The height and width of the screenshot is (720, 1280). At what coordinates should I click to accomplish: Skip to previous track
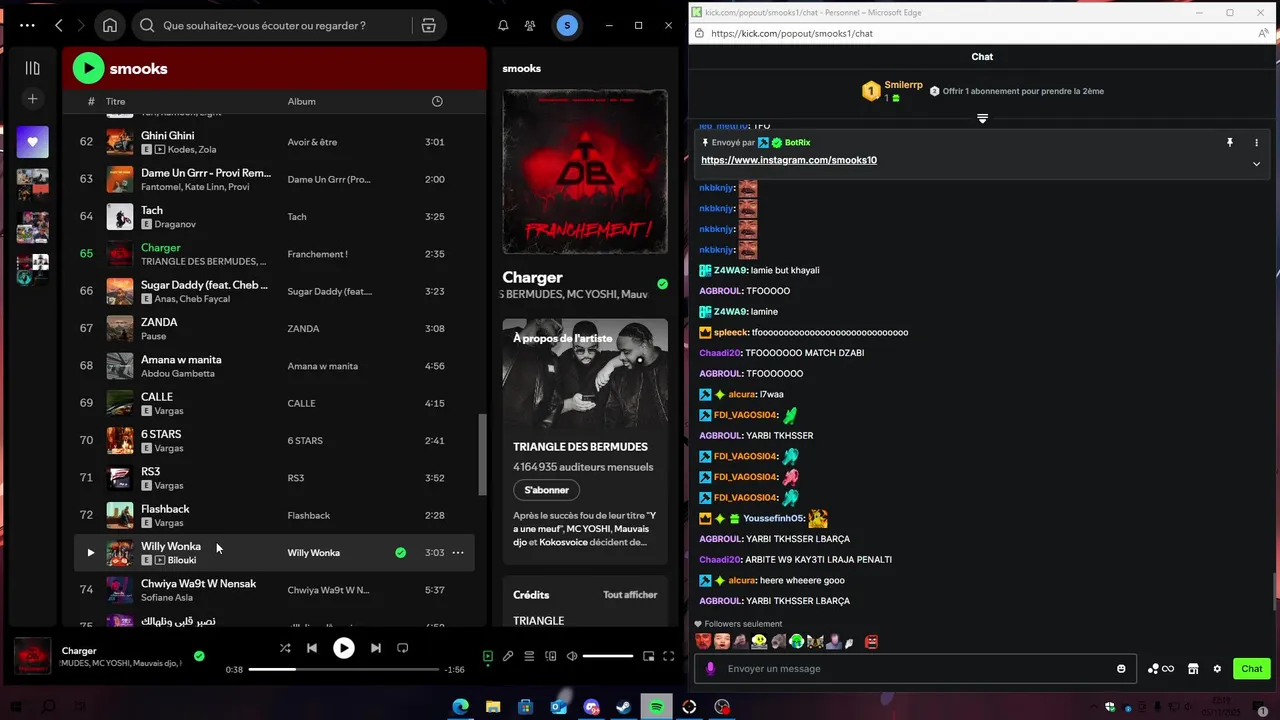click(312, 648)
